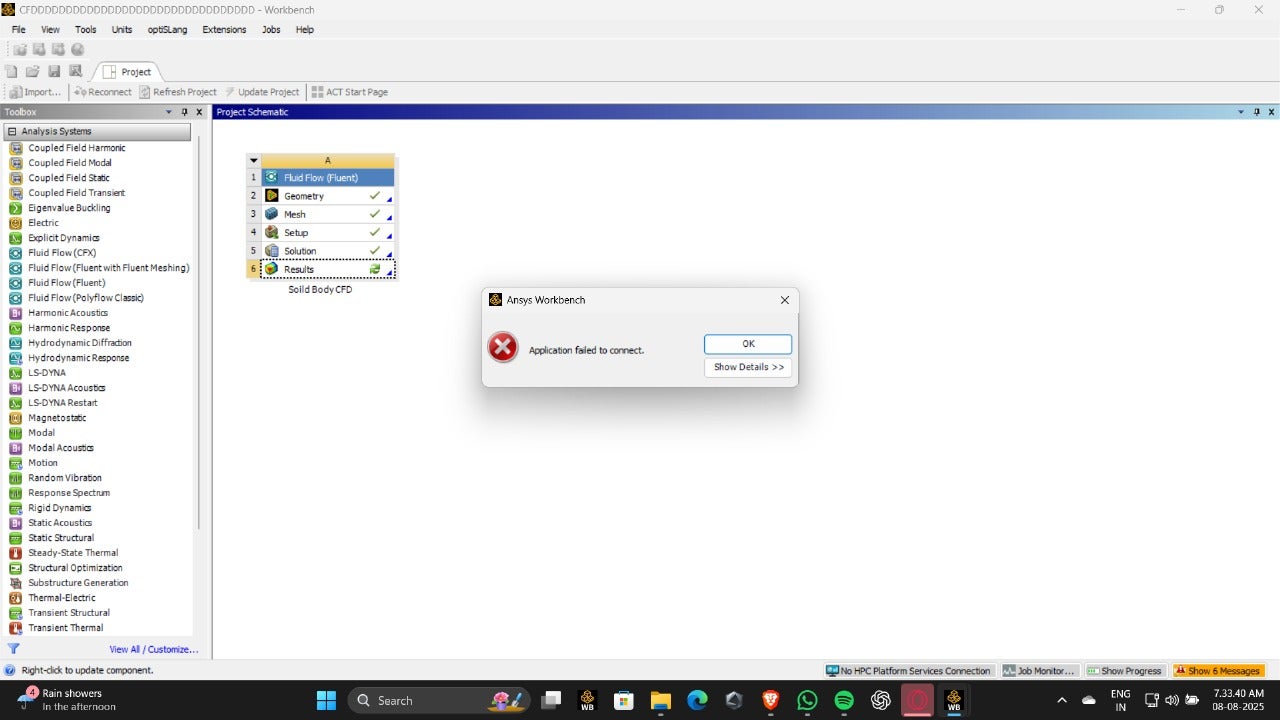This screenshot has height=720, width=1280.
Task: Click the LS-DYNA icon in the Toolbox
Action: point(16,373)
